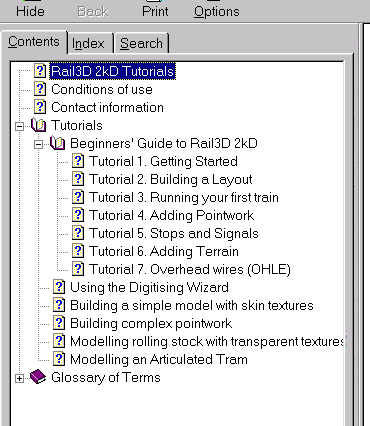Switch to the Search tab
Image resolution: width=370 pixels, height=426 pixels.
[141, 43]
